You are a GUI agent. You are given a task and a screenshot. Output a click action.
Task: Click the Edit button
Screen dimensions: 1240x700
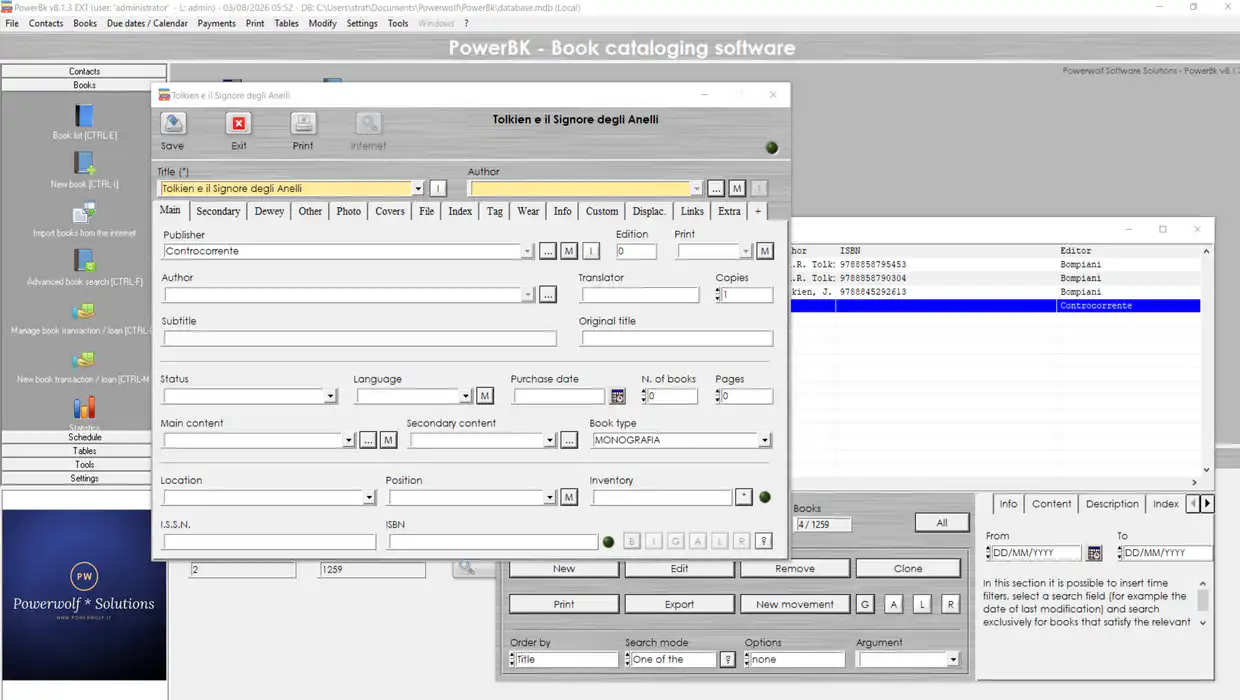[x=680, y=568]
